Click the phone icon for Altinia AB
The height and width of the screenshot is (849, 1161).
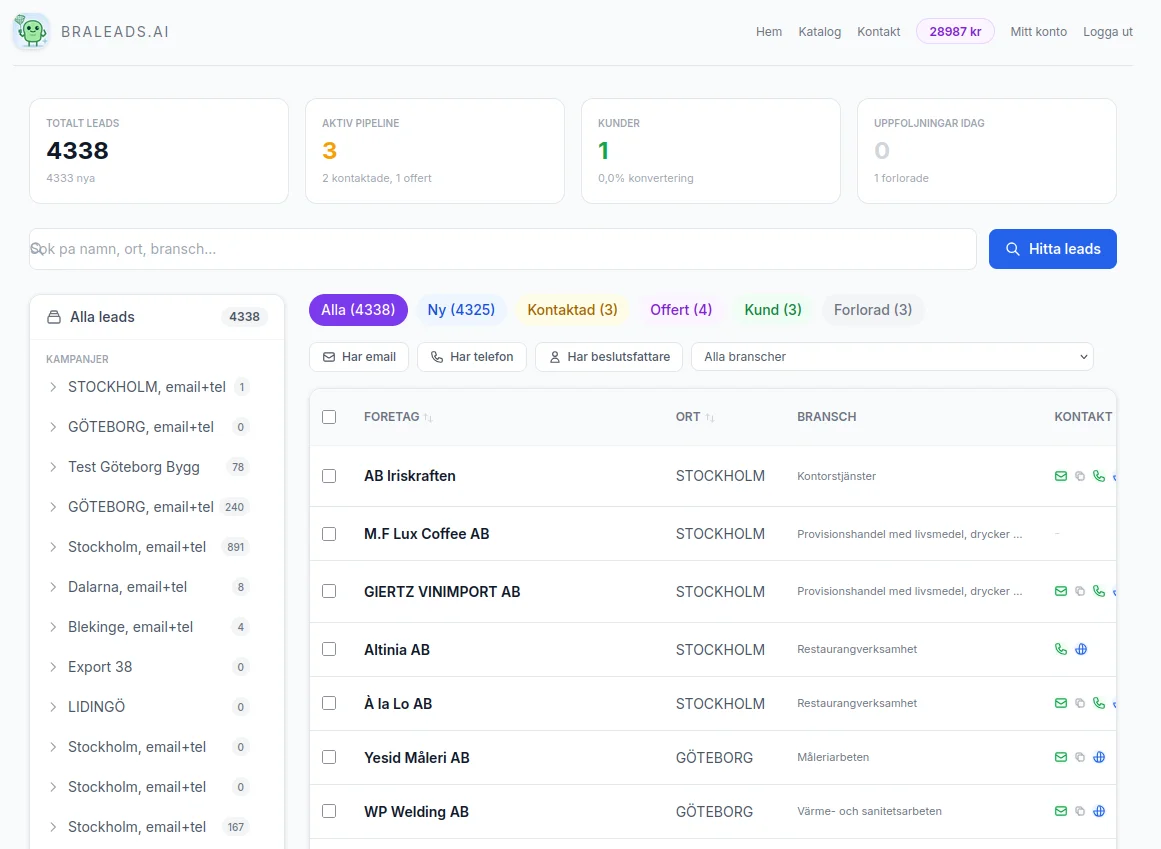coord(1061,649)
